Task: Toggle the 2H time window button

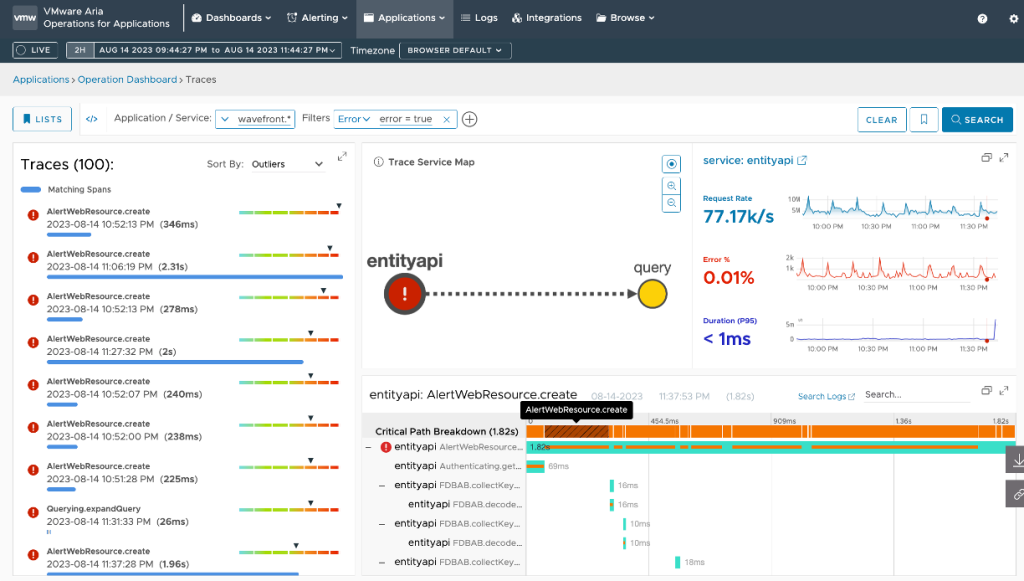Action: (80, 50)
